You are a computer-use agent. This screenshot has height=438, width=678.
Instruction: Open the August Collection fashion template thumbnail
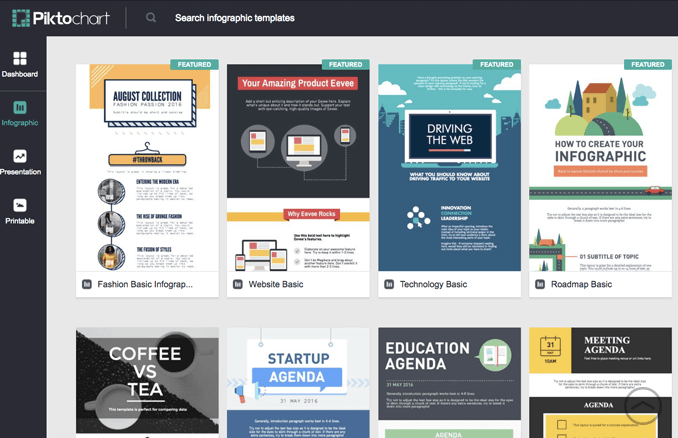(x=147, y=167)
